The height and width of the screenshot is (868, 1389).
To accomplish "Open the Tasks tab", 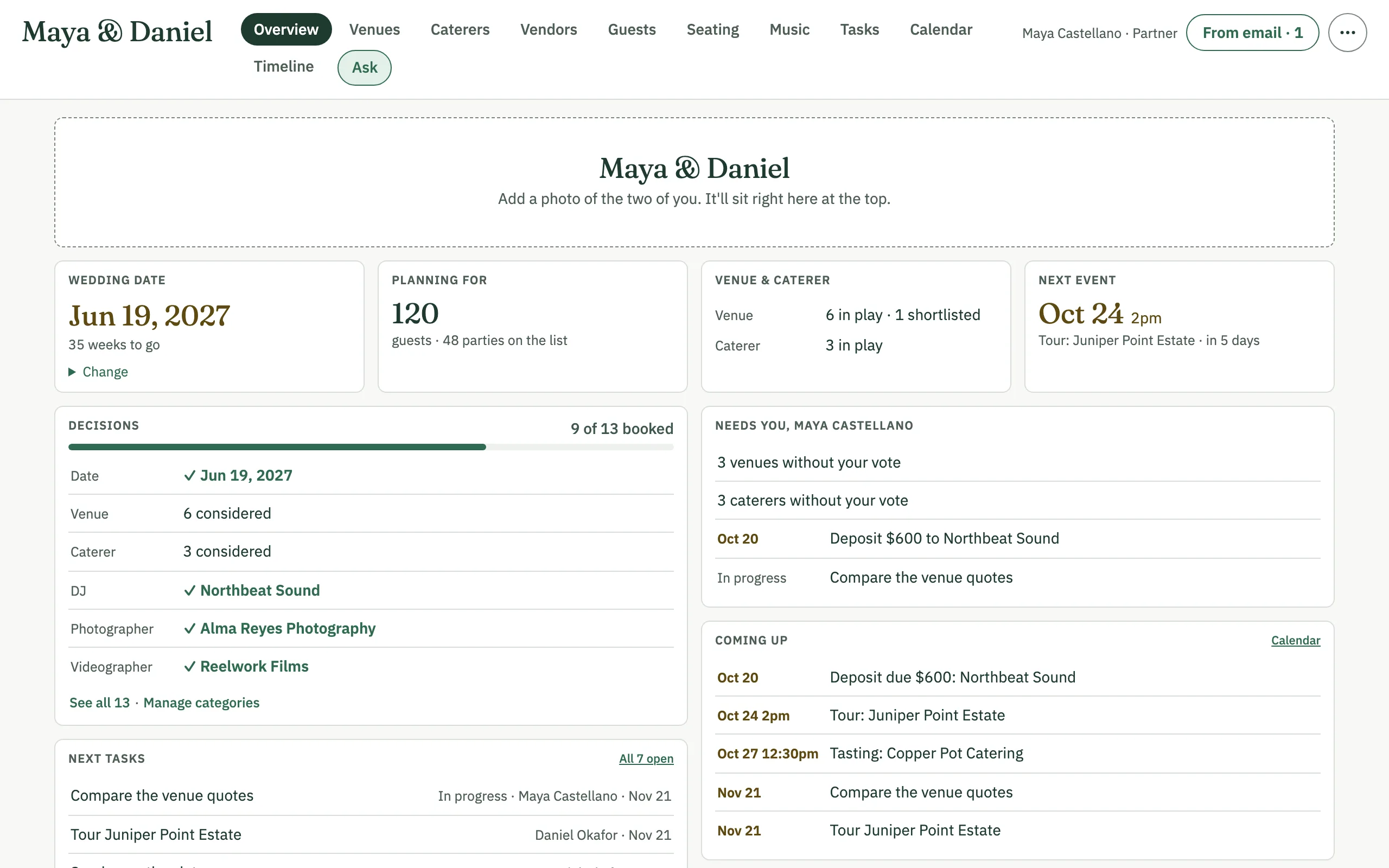I will click(x=859, y=29).
